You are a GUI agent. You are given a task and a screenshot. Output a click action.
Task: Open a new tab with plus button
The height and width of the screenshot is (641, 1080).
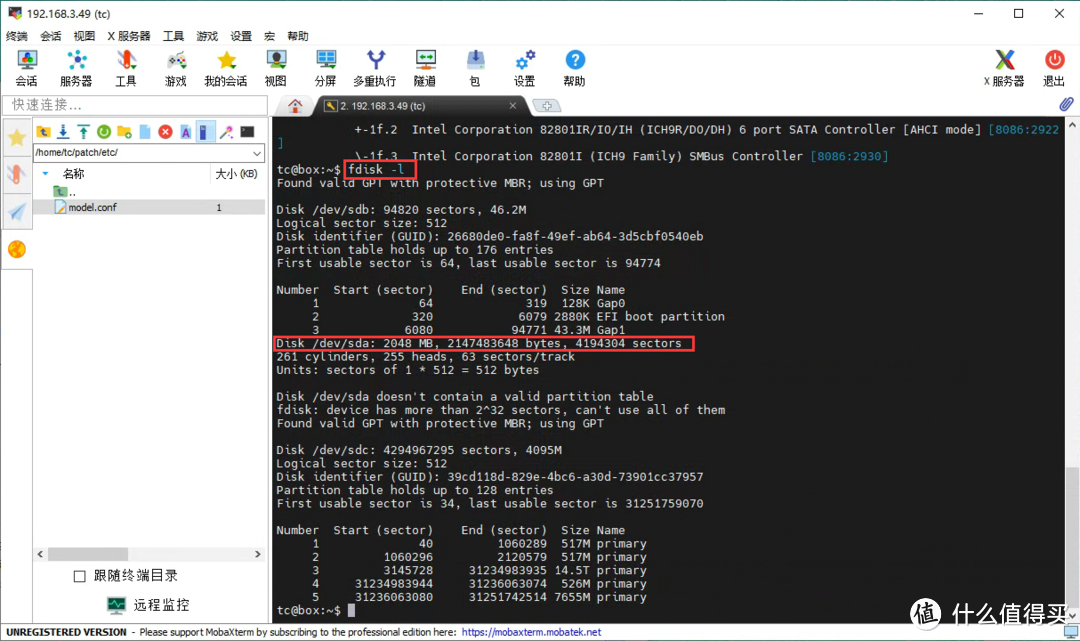tap(547, 106)
